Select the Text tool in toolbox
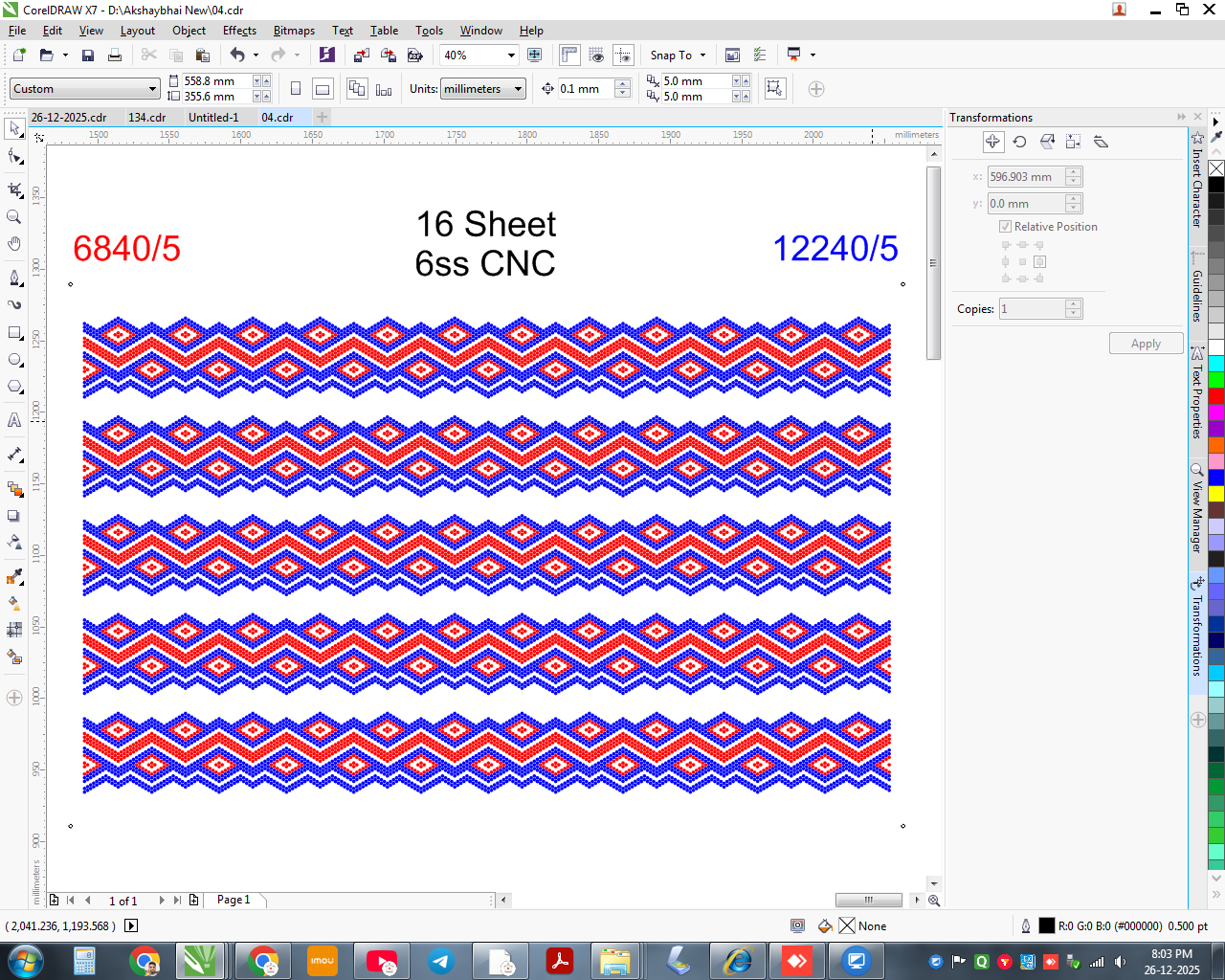1225x980 pixels. (14, 420)
